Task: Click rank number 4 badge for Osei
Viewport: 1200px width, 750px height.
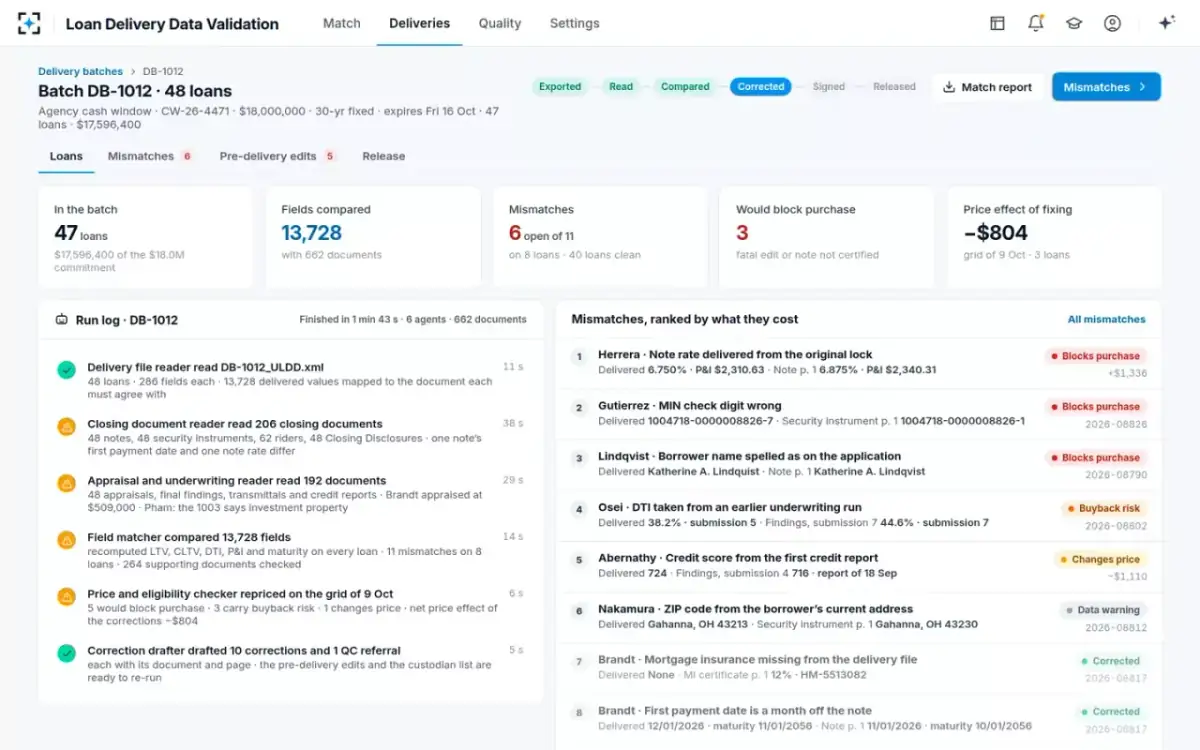Action: pyautogui.click(x=579, y=509)
